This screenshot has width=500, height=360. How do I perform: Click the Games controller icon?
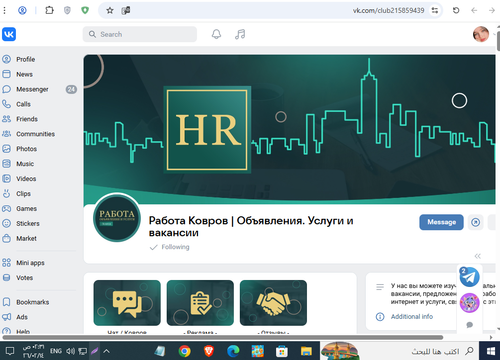click(x=6, y=209)
